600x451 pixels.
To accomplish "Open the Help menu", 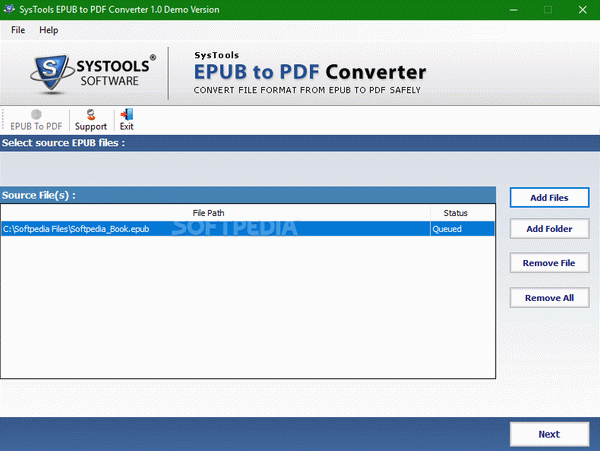I will point(49,30).
